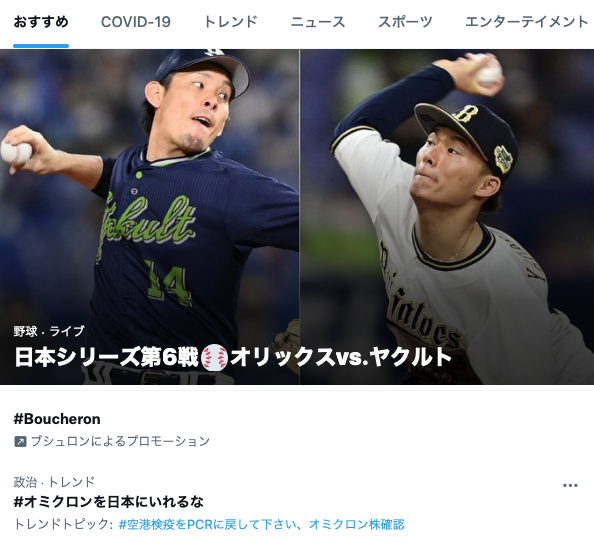
Task: Click ブシュロンによるプロモーション text
Action: (120, 441)
